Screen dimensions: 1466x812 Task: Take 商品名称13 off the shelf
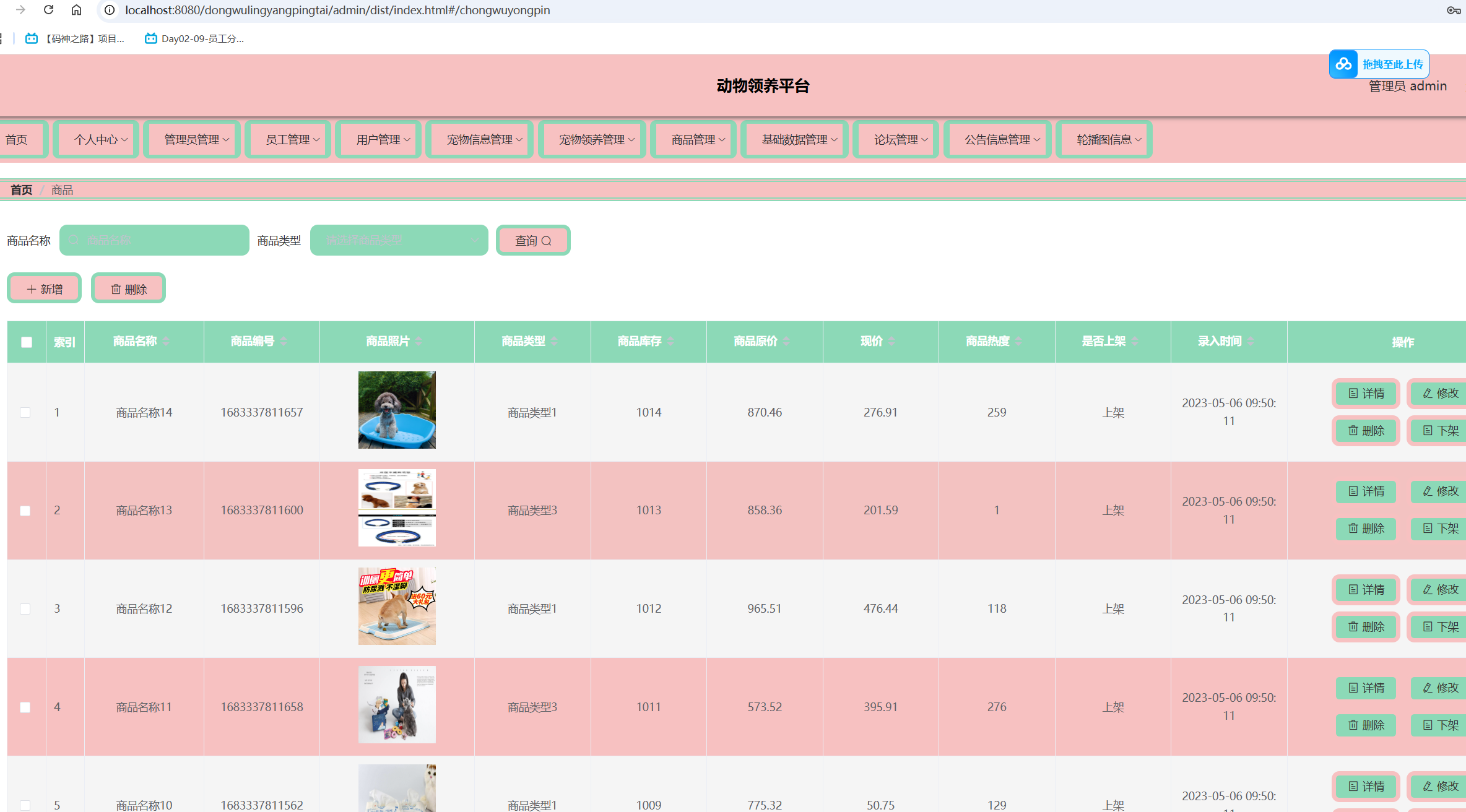pyautogui.click(x=1439, y=529)
